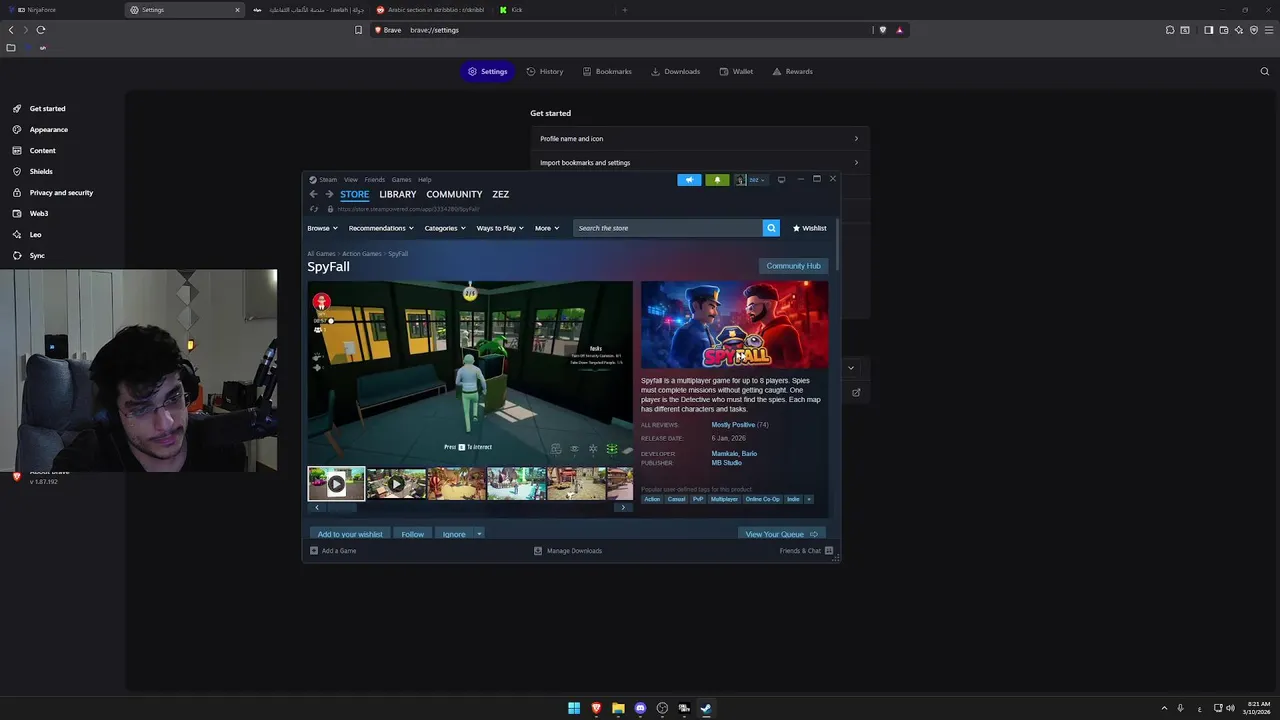1280x720 pixels.
Task: Open the Friends menu in Steam
Action: (x=374, y=180)
